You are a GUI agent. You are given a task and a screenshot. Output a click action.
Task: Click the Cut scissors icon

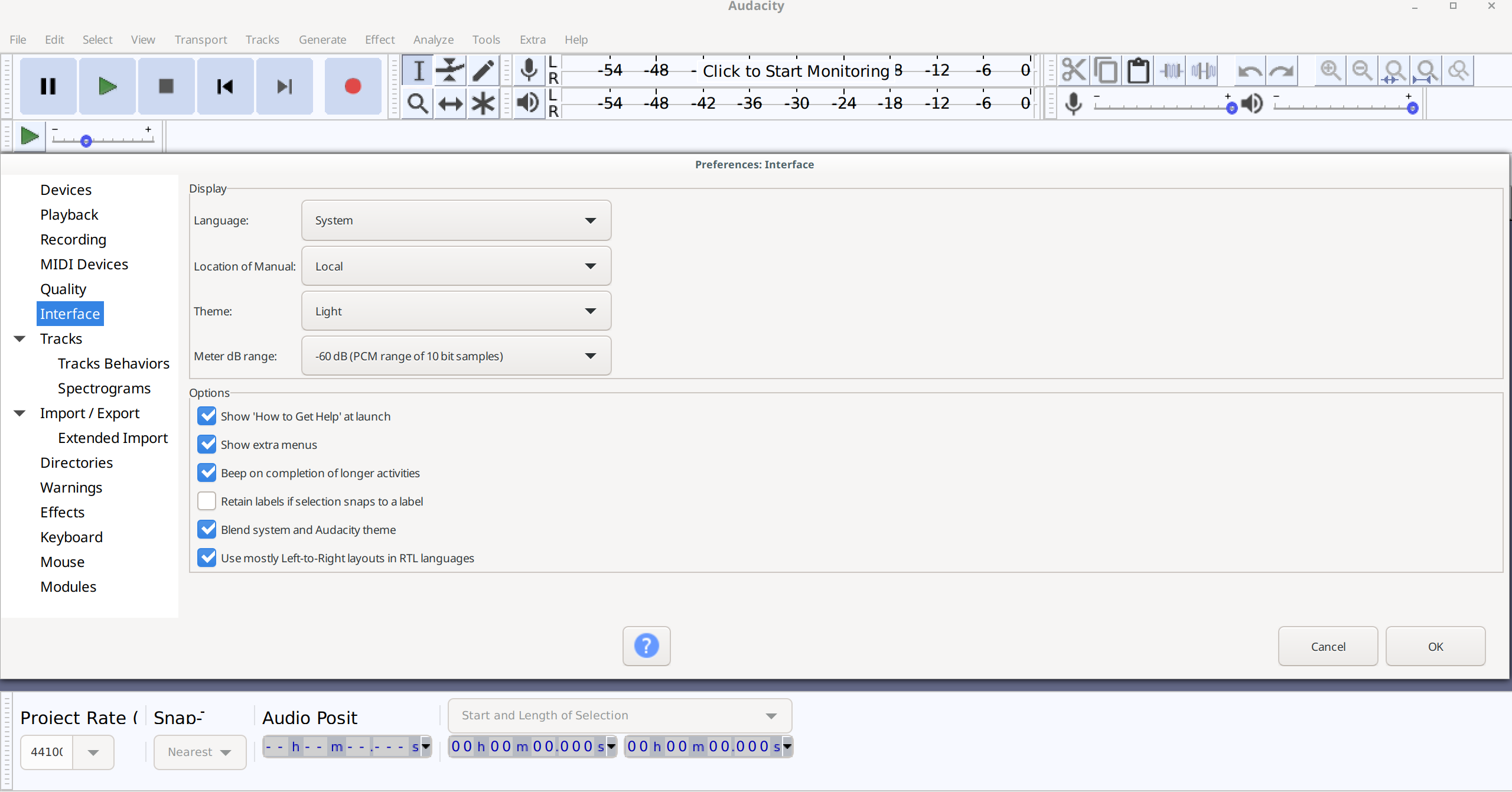click(x=1074, y=70)
